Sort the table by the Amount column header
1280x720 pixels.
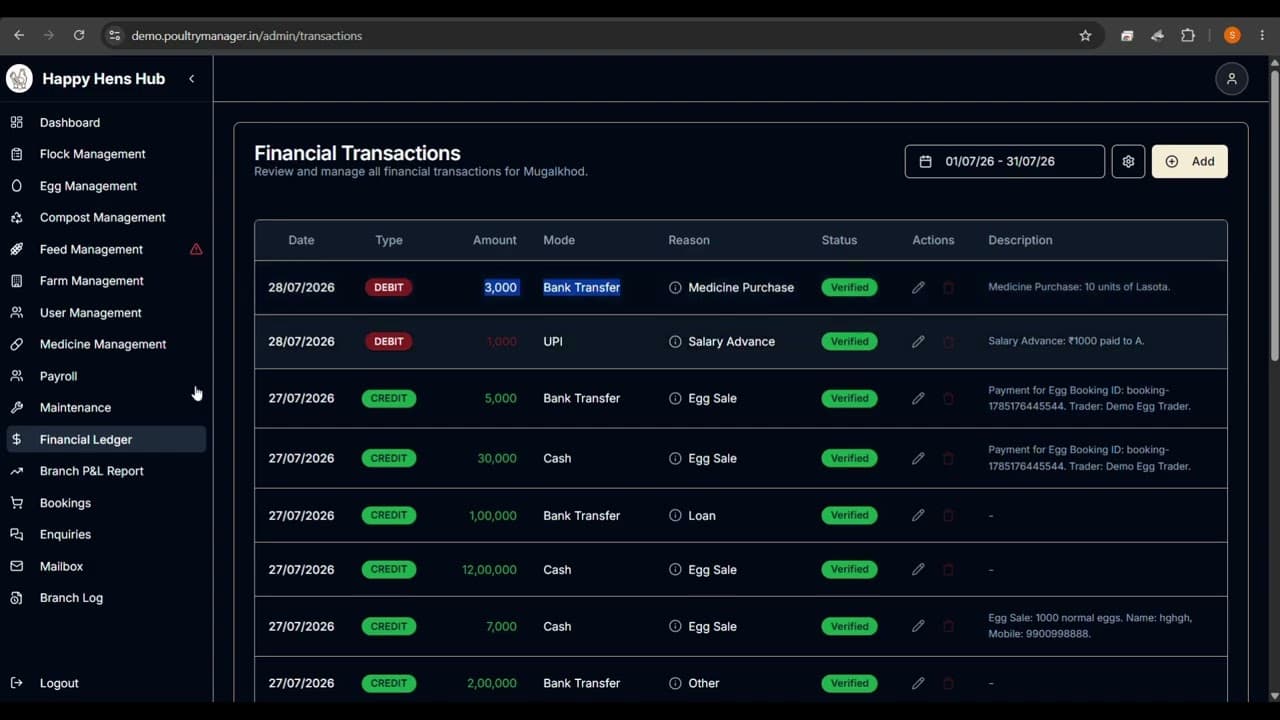[x=495, y=240]
